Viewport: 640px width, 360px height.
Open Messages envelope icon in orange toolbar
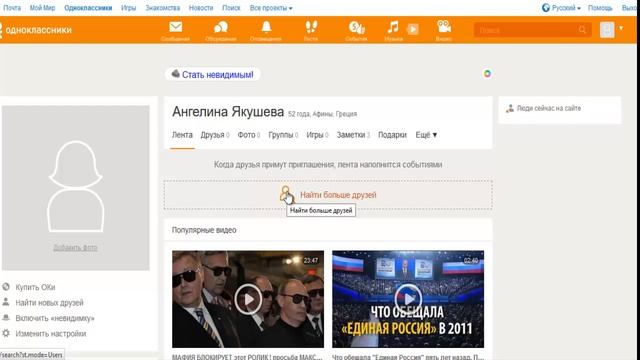(176, 27)
